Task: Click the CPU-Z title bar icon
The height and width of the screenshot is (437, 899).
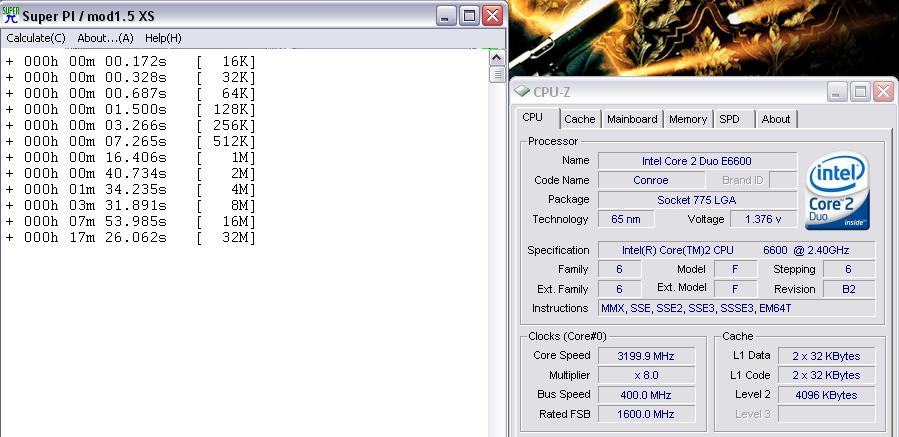Action: click(x=522, y=92)
